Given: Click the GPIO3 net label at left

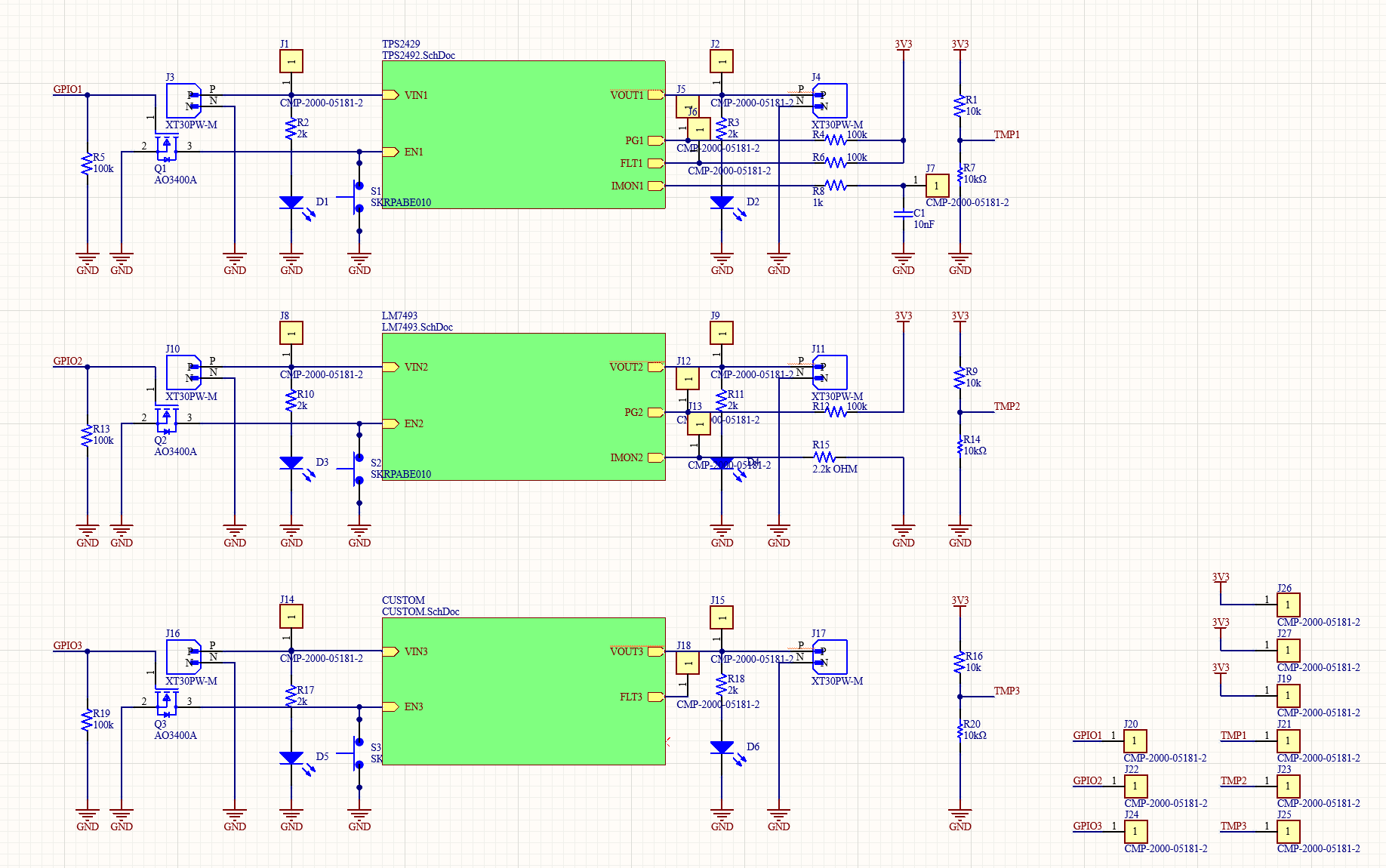Looking at the screenshot, I should coord(68,645).
